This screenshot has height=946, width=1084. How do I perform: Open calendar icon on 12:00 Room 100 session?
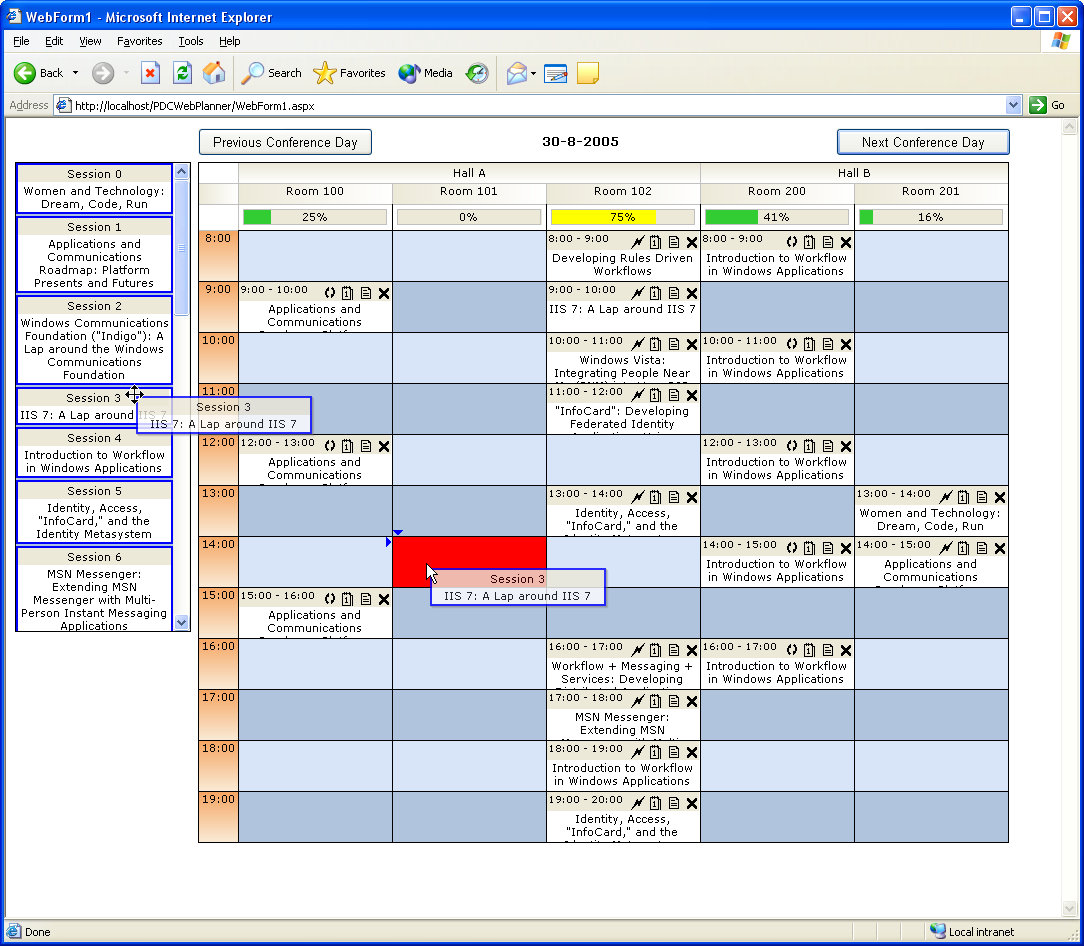point(347,446)
